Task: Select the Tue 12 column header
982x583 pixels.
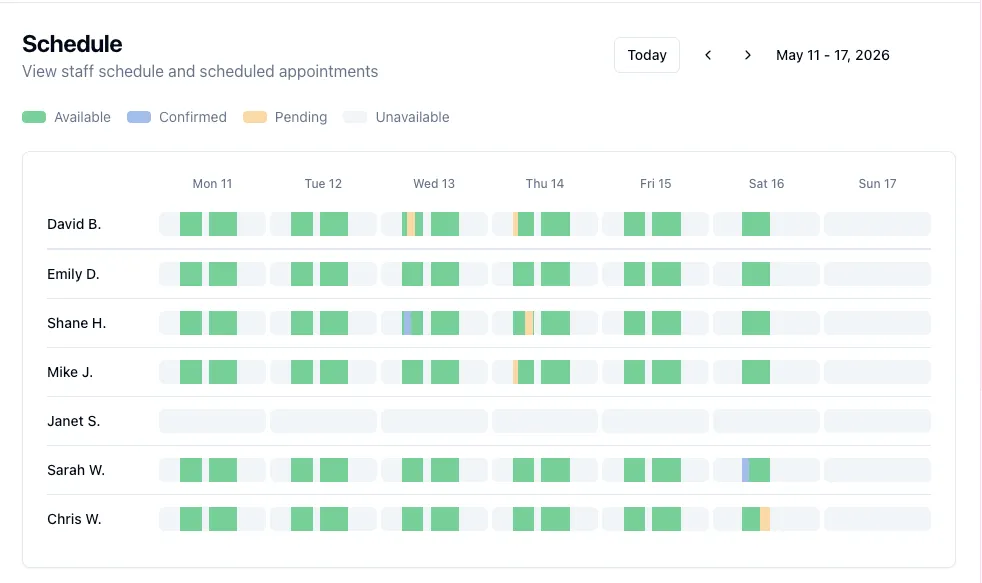Action: pos(323,183)
